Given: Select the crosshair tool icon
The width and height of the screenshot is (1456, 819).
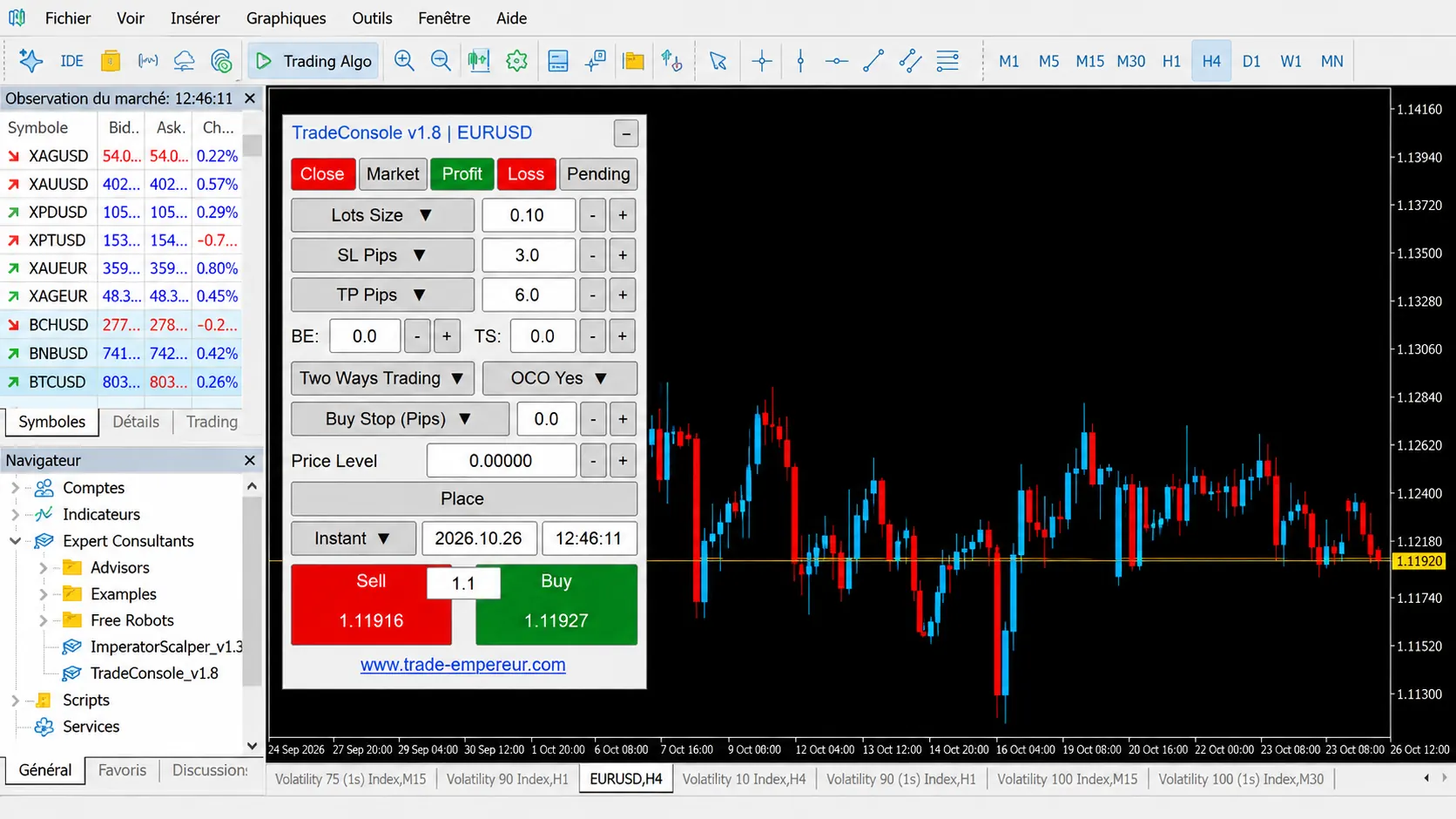Looking at the screenshot, I should (x=762, y=61).
